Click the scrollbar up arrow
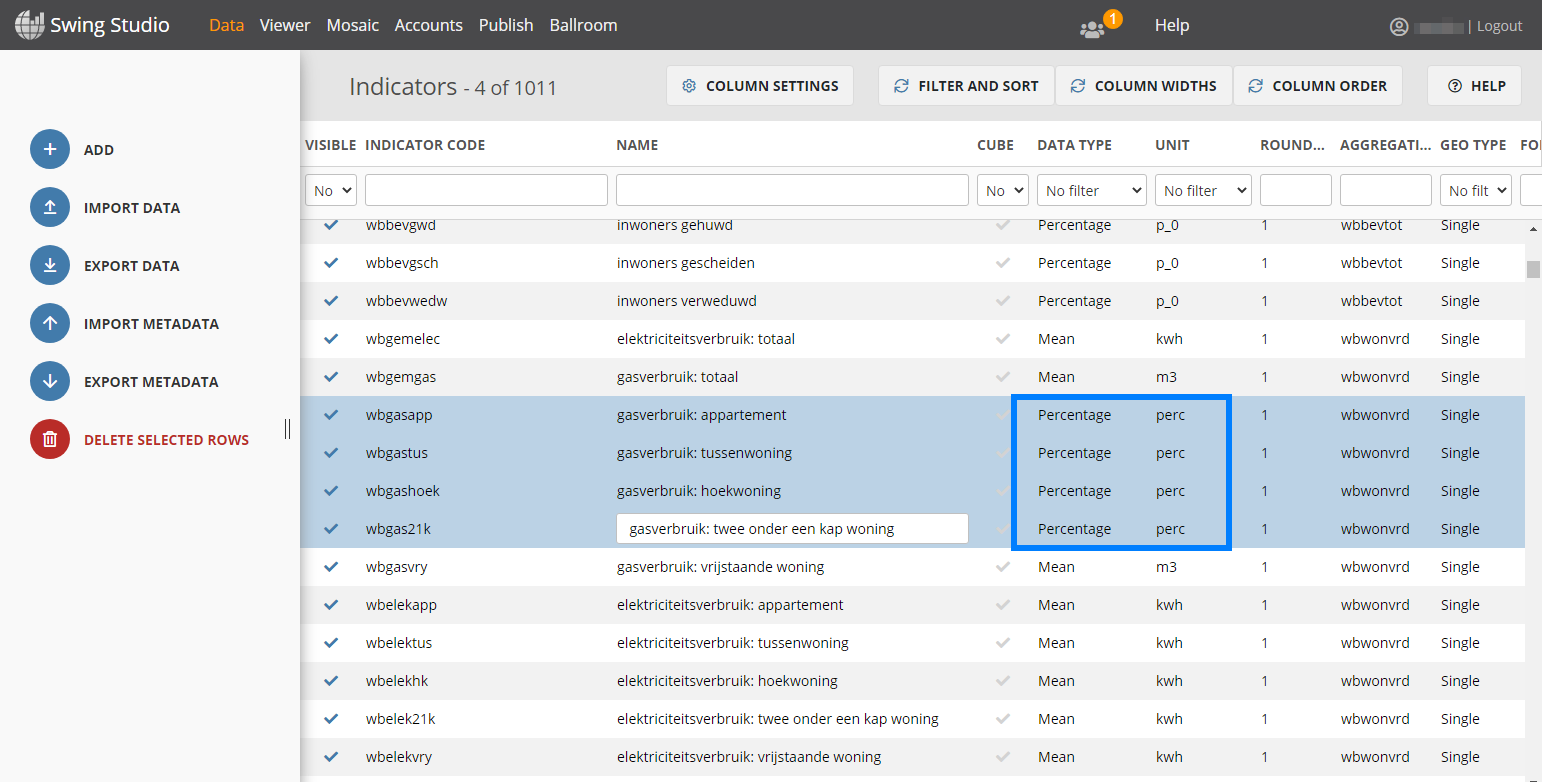The width and height of the screenshot is (1542, 782). tap(1533, 229)
